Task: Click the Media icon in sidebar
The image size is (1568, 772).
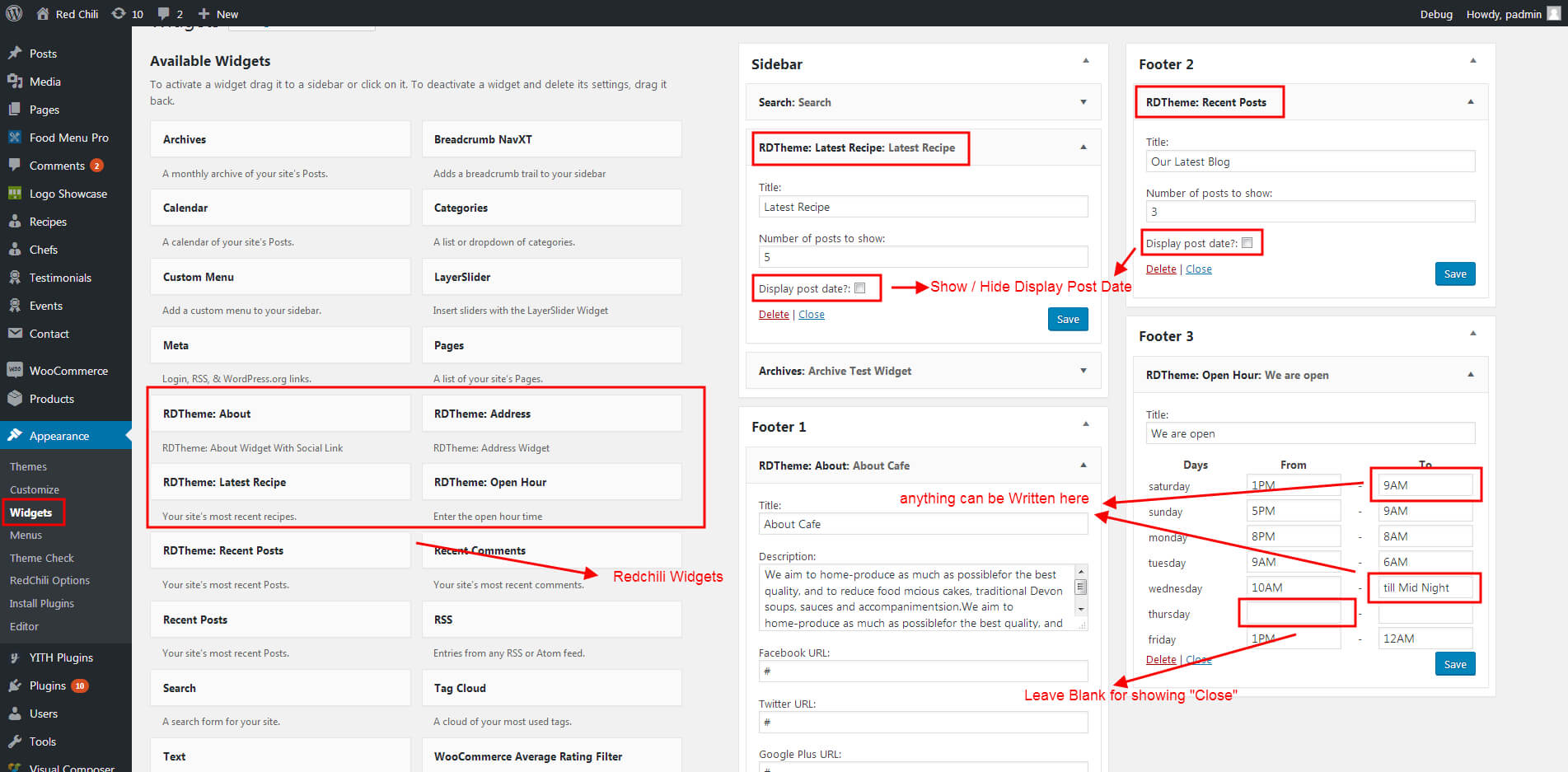Action: [x=15, y=82]
